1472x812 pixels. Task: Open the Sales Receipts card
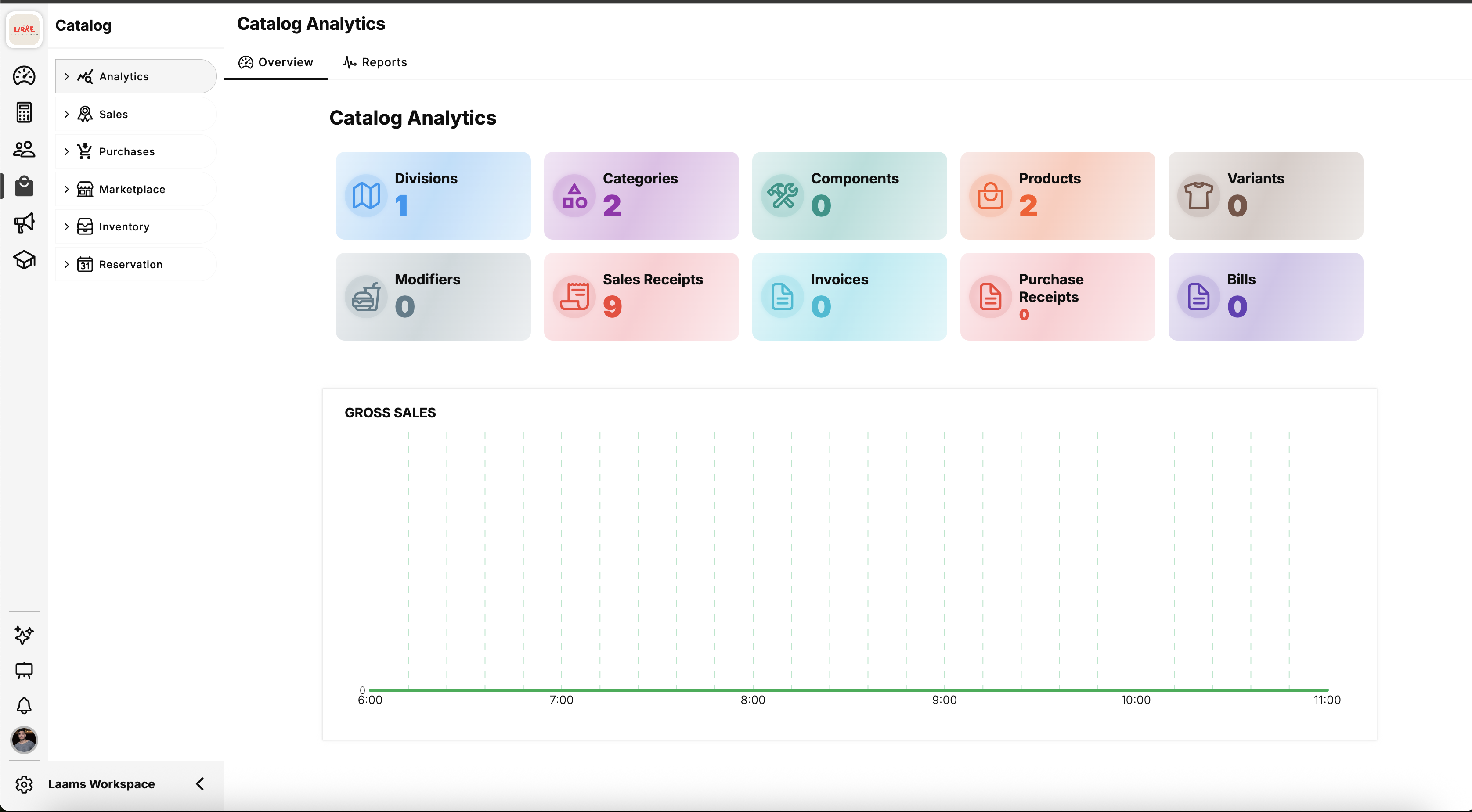(x=641, y=296)
